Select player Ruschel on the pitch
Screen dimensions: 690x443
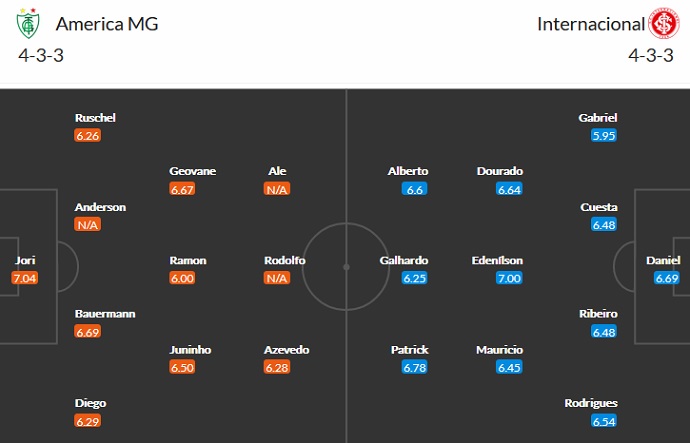(x=95, y=117)
